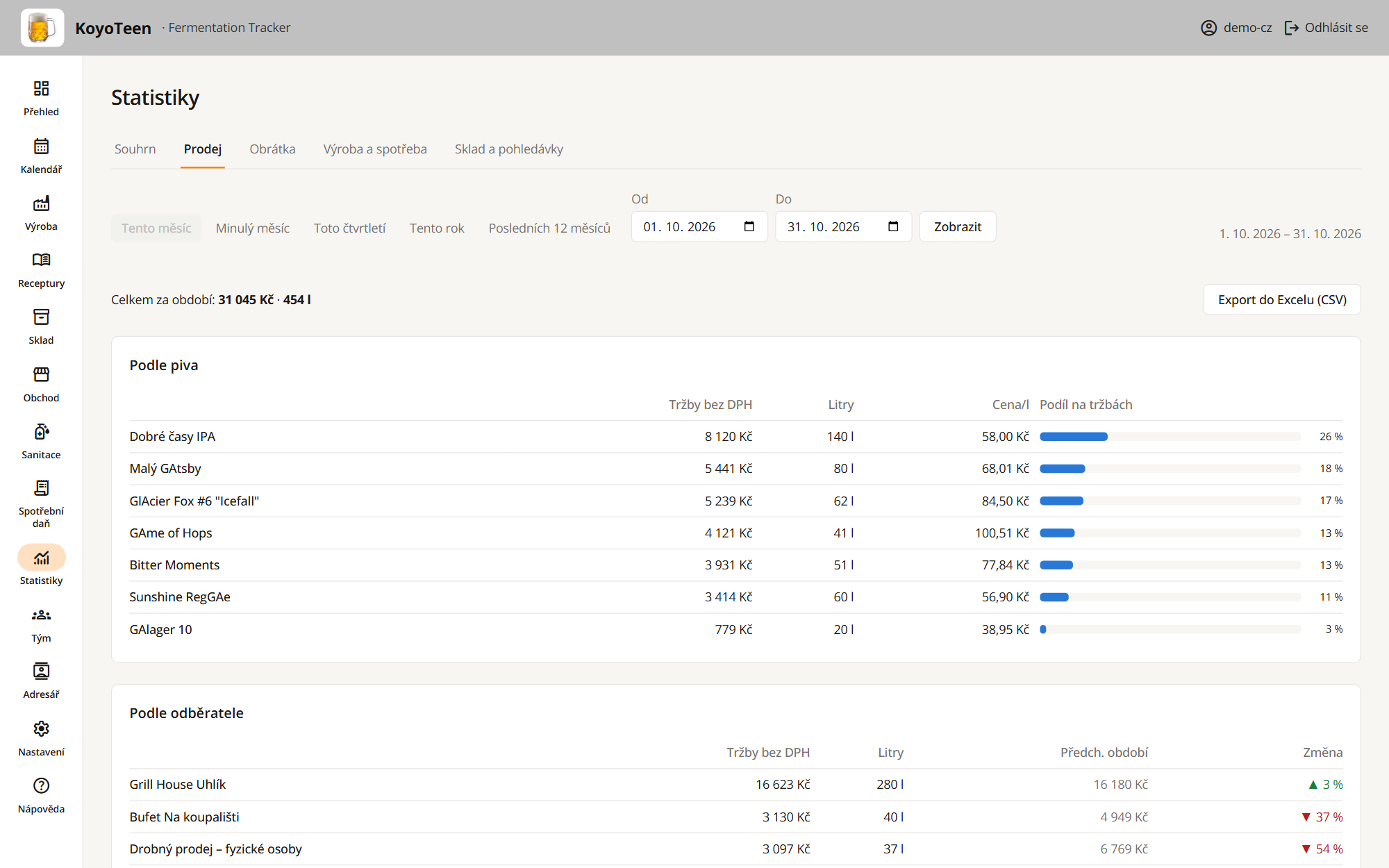The width and height of the screenshot is (1389, 868).
Task: Open the Kalendář sidebar icon
Action: (41, 146)
